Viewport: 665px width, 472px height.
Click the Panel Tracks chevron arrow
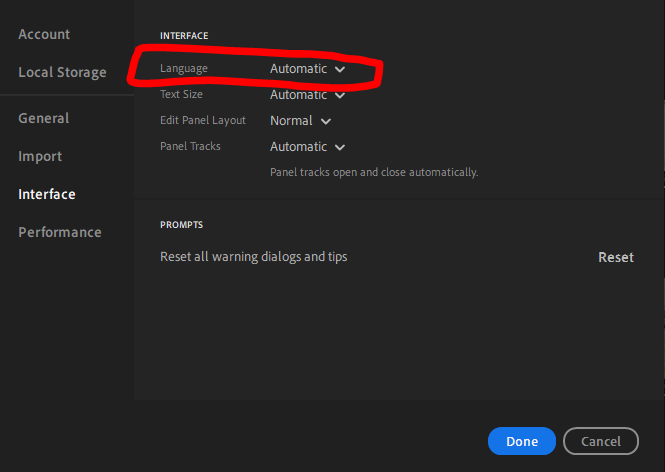click(x=340, y=147)
